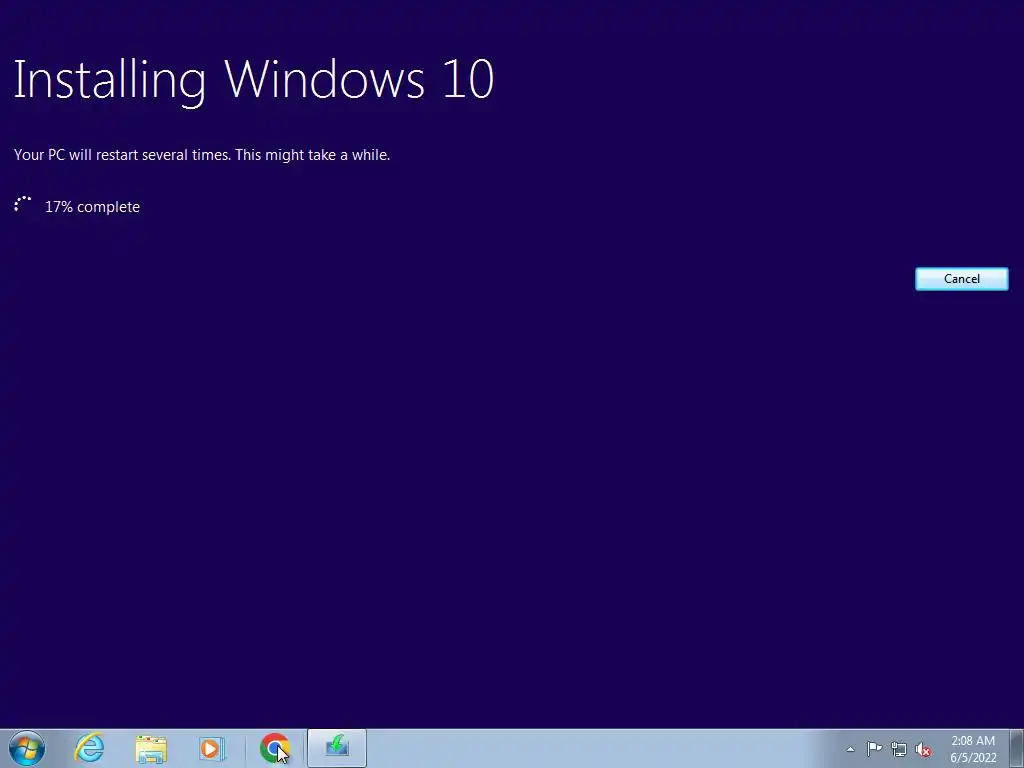Click the '17% complete' progress text
This screenshot has width=1024, height=768.
click(x=92, y=207)
